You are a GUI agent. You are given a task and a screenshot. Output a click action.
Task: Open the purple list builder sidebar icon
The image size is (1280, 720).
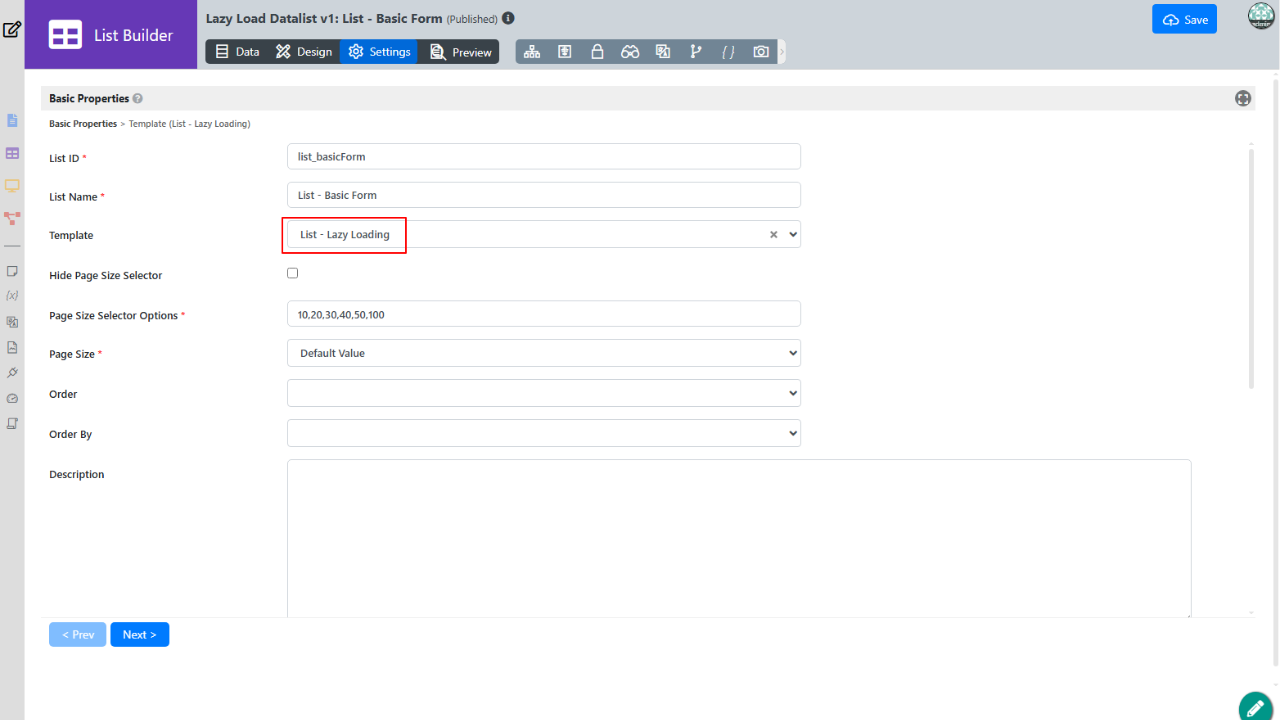pos(12,153)
